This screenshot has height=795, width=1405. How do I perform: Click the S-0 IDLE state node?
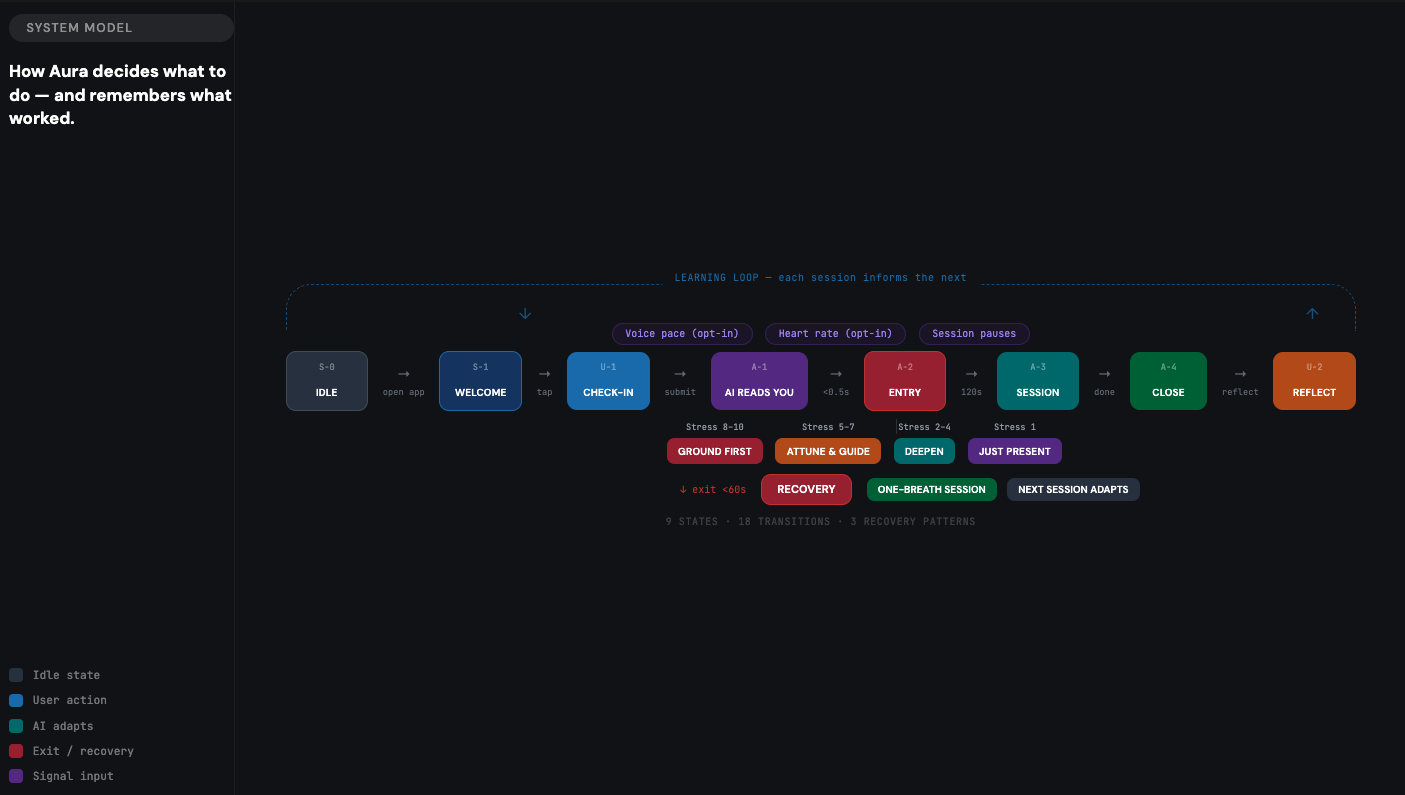click(327, 381)
